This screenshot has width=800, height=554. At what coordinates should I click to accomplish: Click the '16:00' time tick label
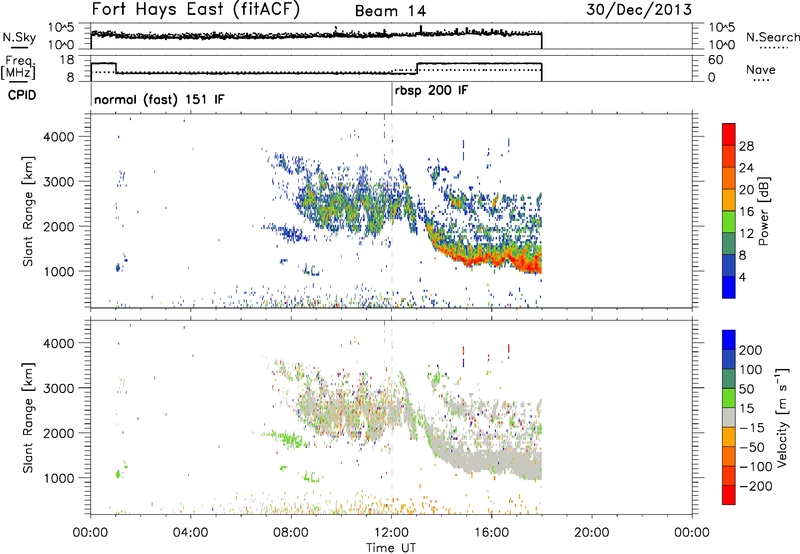[x=491, y=533]
